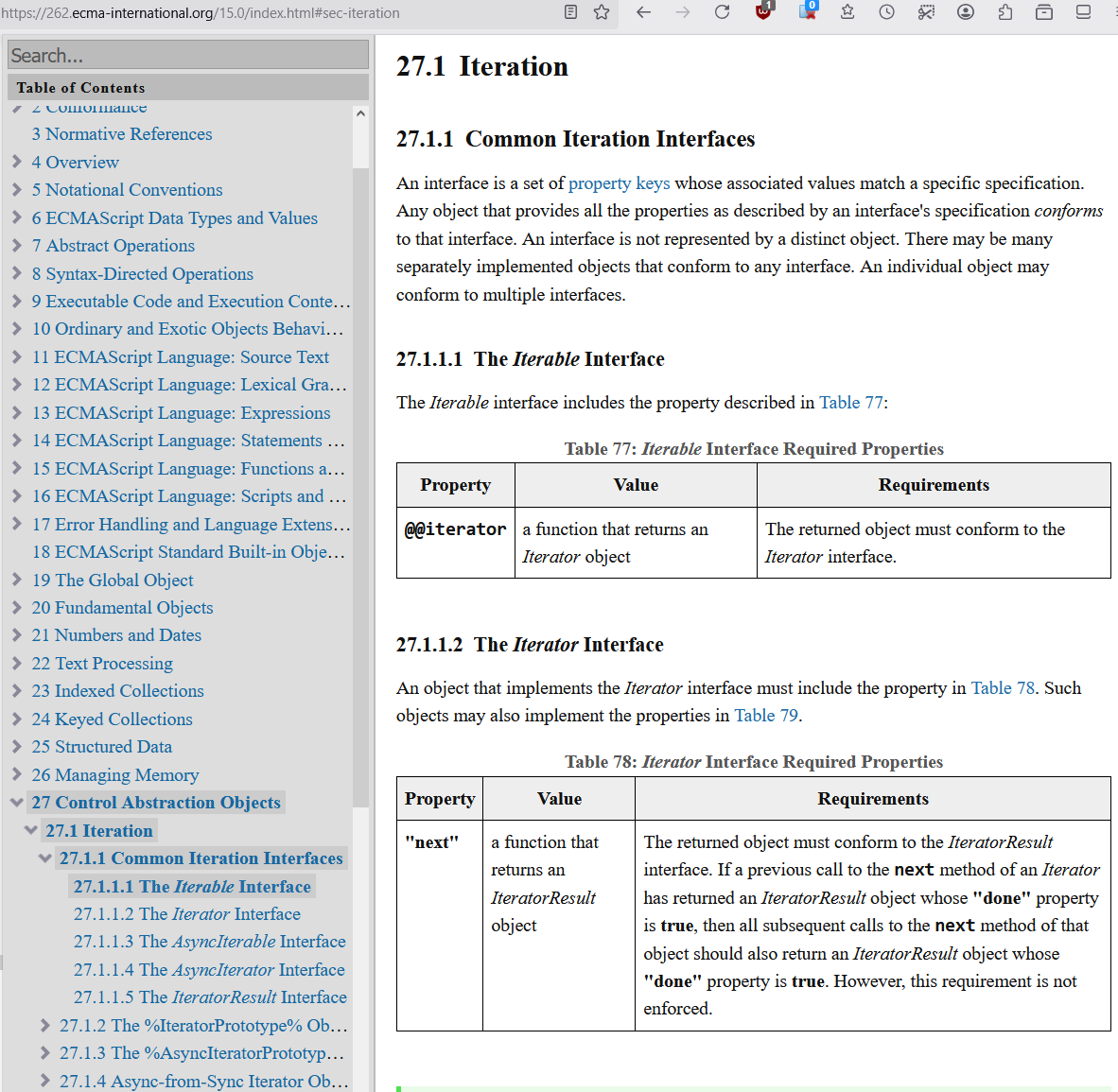
Task: Open 16 ECMAScript Language: Scripts and Modules
Action: (189, 496)
